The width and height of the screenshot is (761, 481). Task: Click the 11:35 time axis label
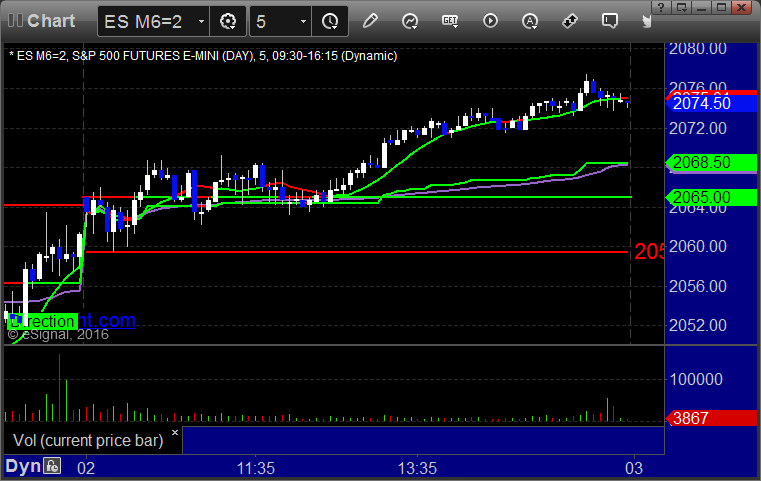[x=256, y=468]
